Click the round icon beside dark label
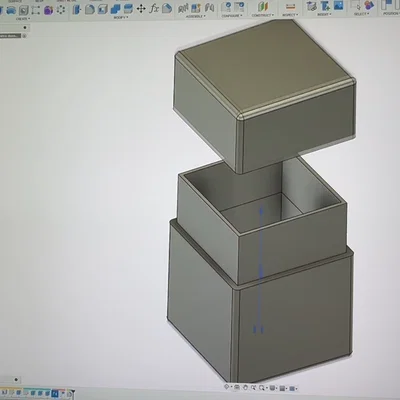The height and width of the screenshot is (400, 400). coord(24,36)
